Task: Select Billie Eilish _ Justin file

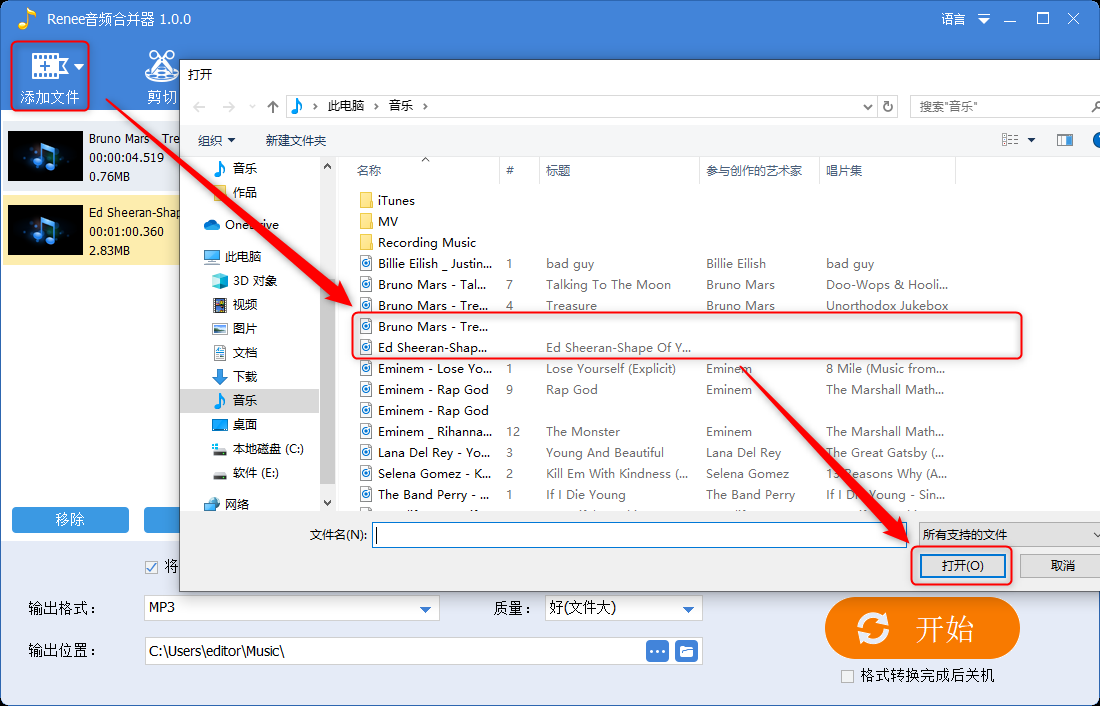Action: (426, 264)
